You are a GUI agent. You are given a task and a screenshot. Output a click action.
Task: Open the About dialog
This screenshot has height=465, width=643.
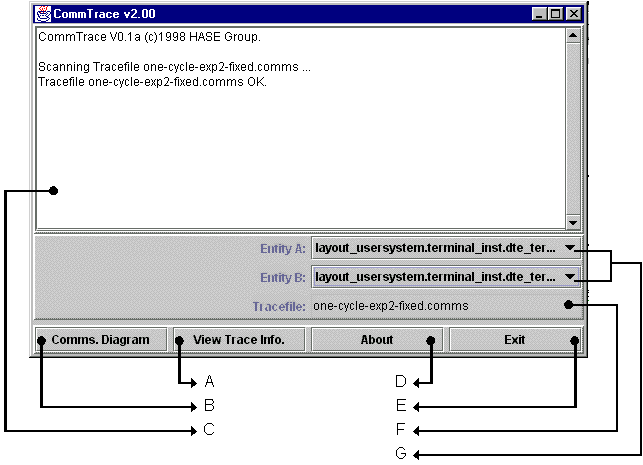(x=376, y=340)
